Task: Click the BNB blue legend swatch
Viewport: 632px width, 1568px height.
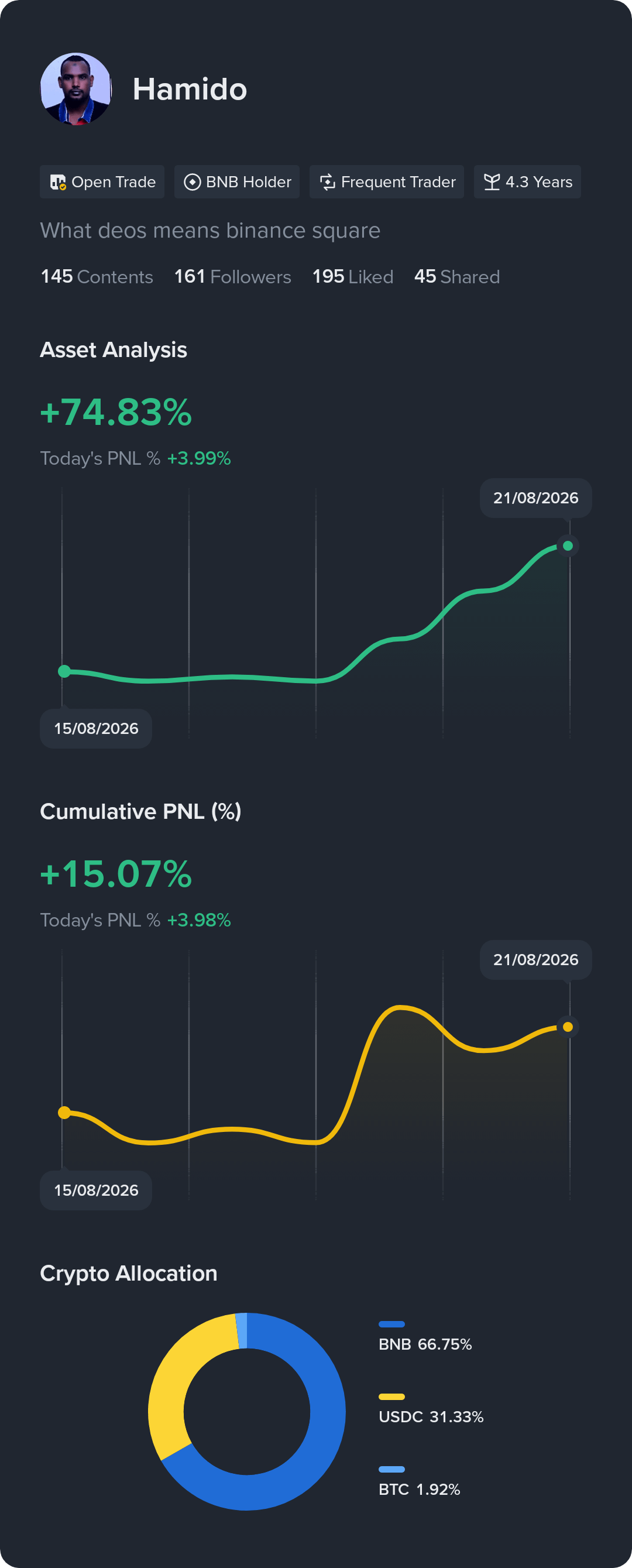Action: [x=391, y=1324]
